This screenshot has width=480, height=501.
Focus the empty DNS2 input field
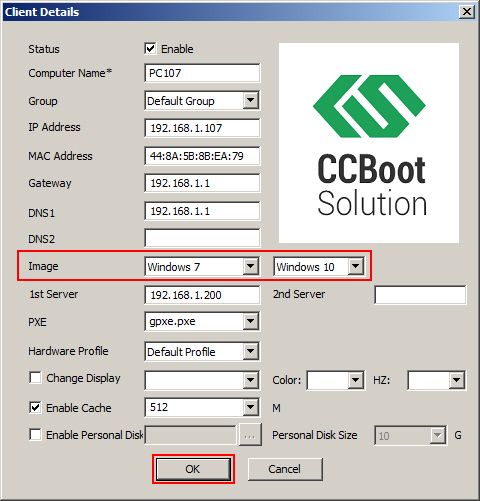pos(202,238)
